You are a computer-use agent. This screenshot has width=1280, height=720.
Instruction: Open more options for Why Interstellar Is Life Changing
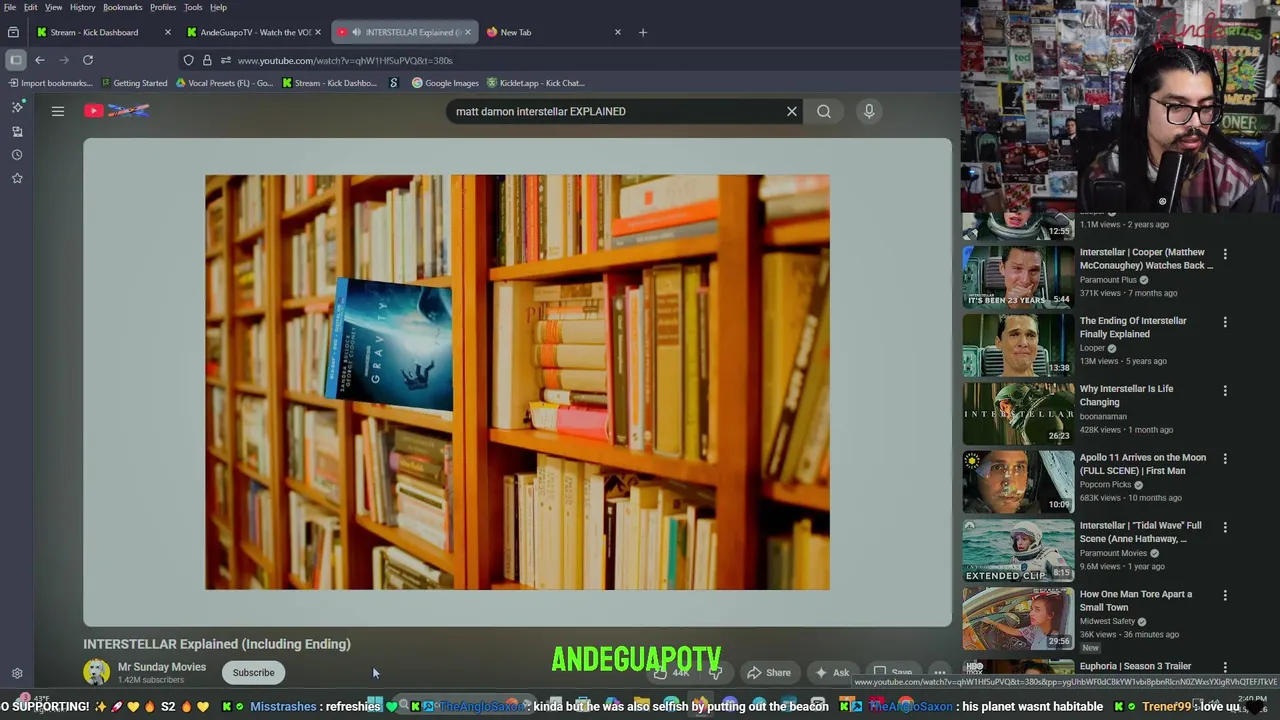1225,390
